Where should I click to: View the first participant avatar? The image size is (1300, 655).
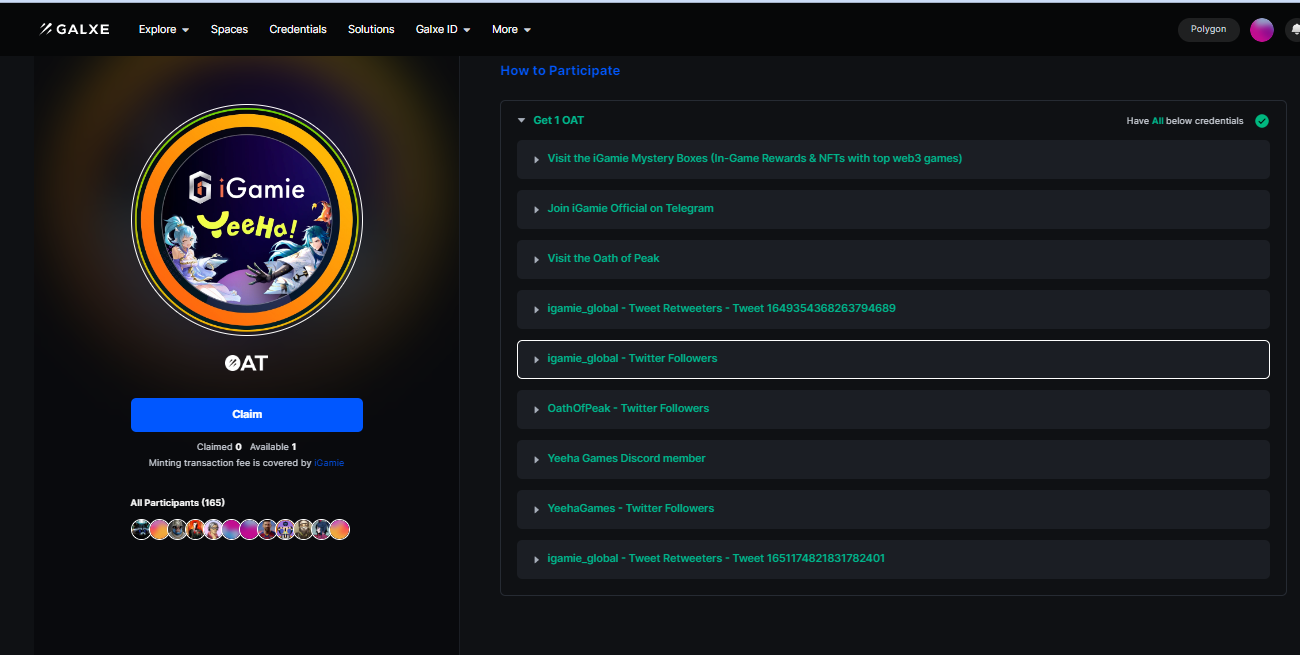(141, 530)
